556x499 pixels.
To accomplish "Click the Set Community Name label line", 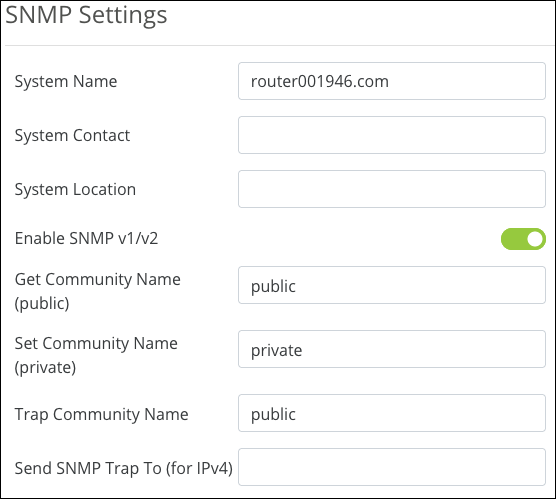I will pos(96,344).
